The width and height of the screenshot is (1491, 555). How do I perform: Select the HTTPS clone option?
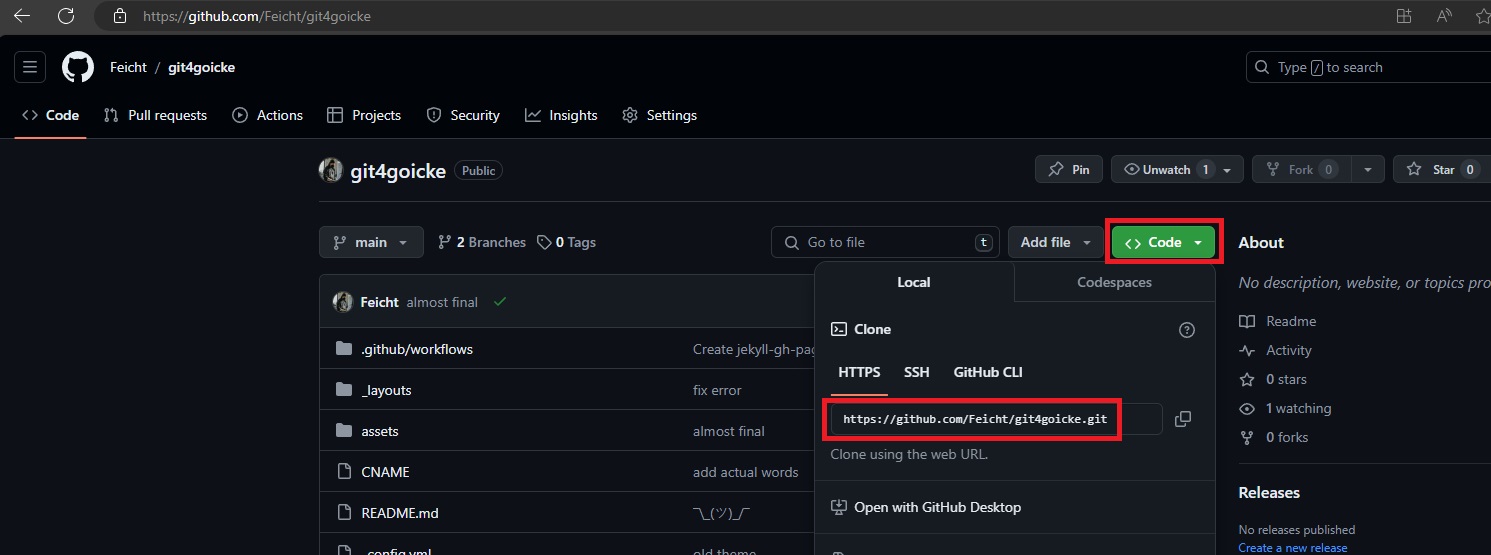click(x=859, y=372)
